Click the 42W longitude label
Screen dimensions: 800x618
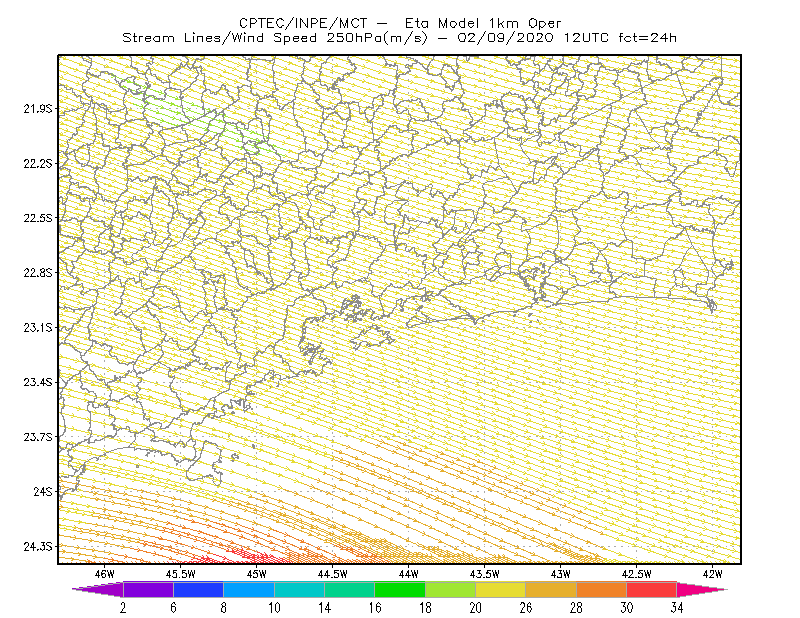point(712,574)
